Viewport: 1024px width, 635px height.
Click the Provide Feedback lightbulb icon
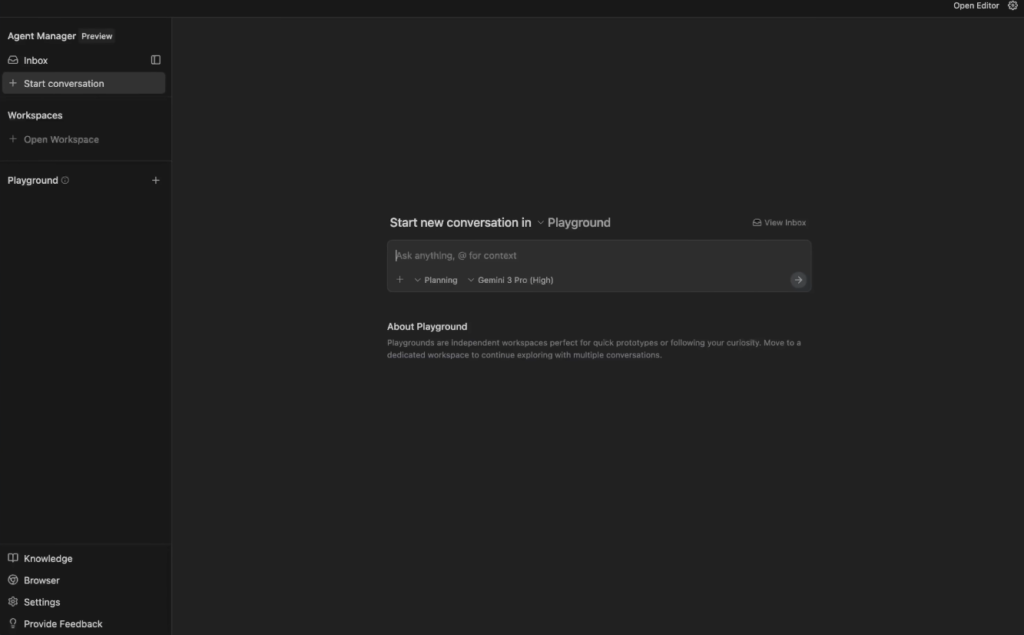tap(13, 624)
